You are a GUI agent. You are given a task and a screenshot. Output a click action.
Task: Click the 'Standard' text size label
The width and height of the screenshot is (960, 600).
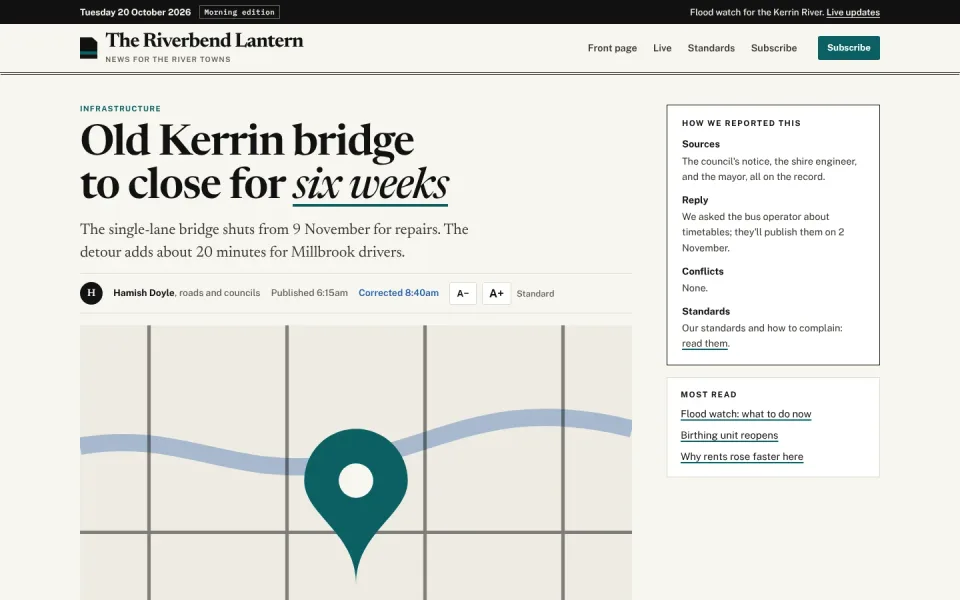(x=535, y=294)
